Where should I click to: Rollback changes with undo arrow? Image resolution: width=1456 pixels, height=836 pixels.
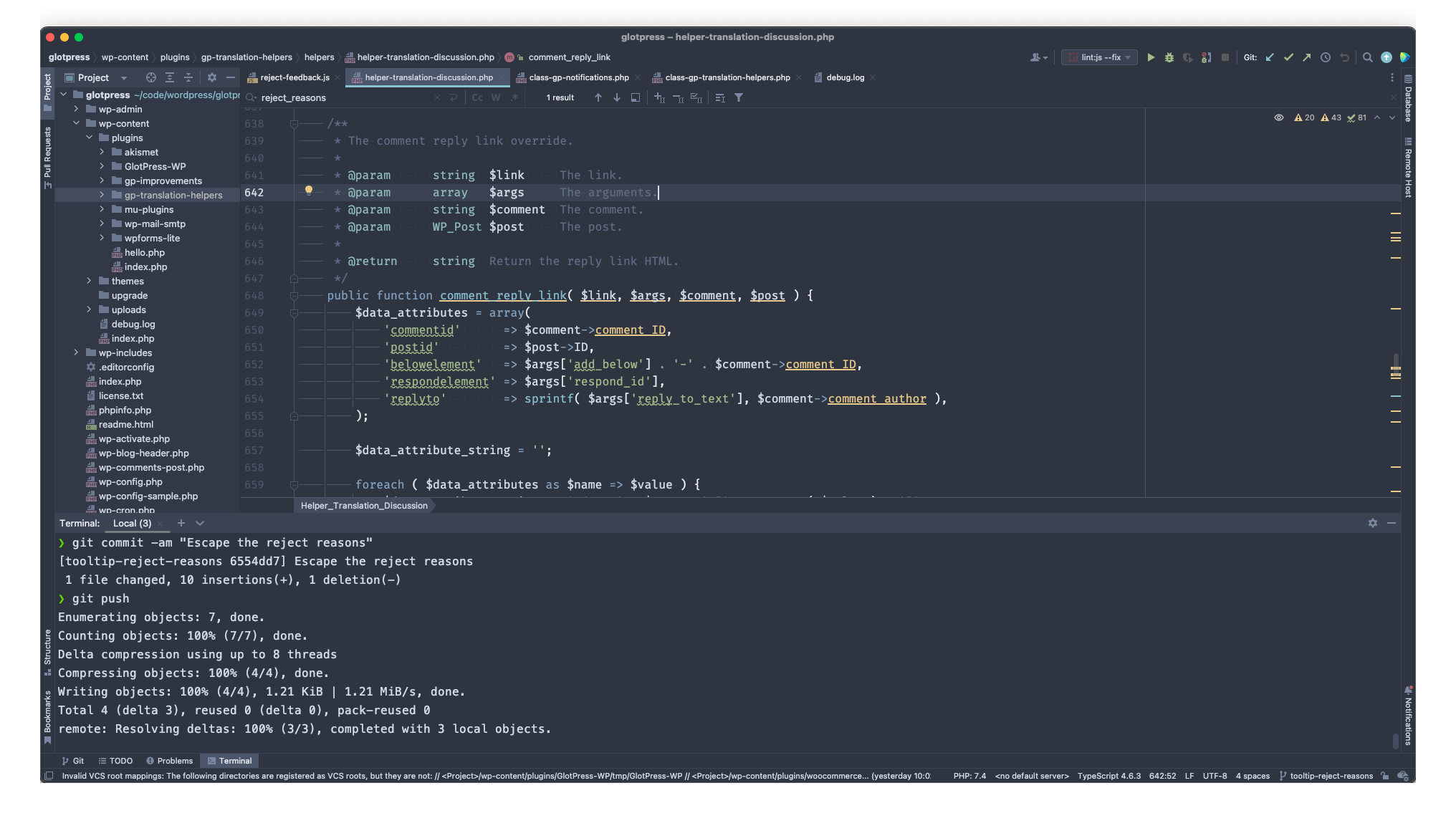coord(1344,57)
